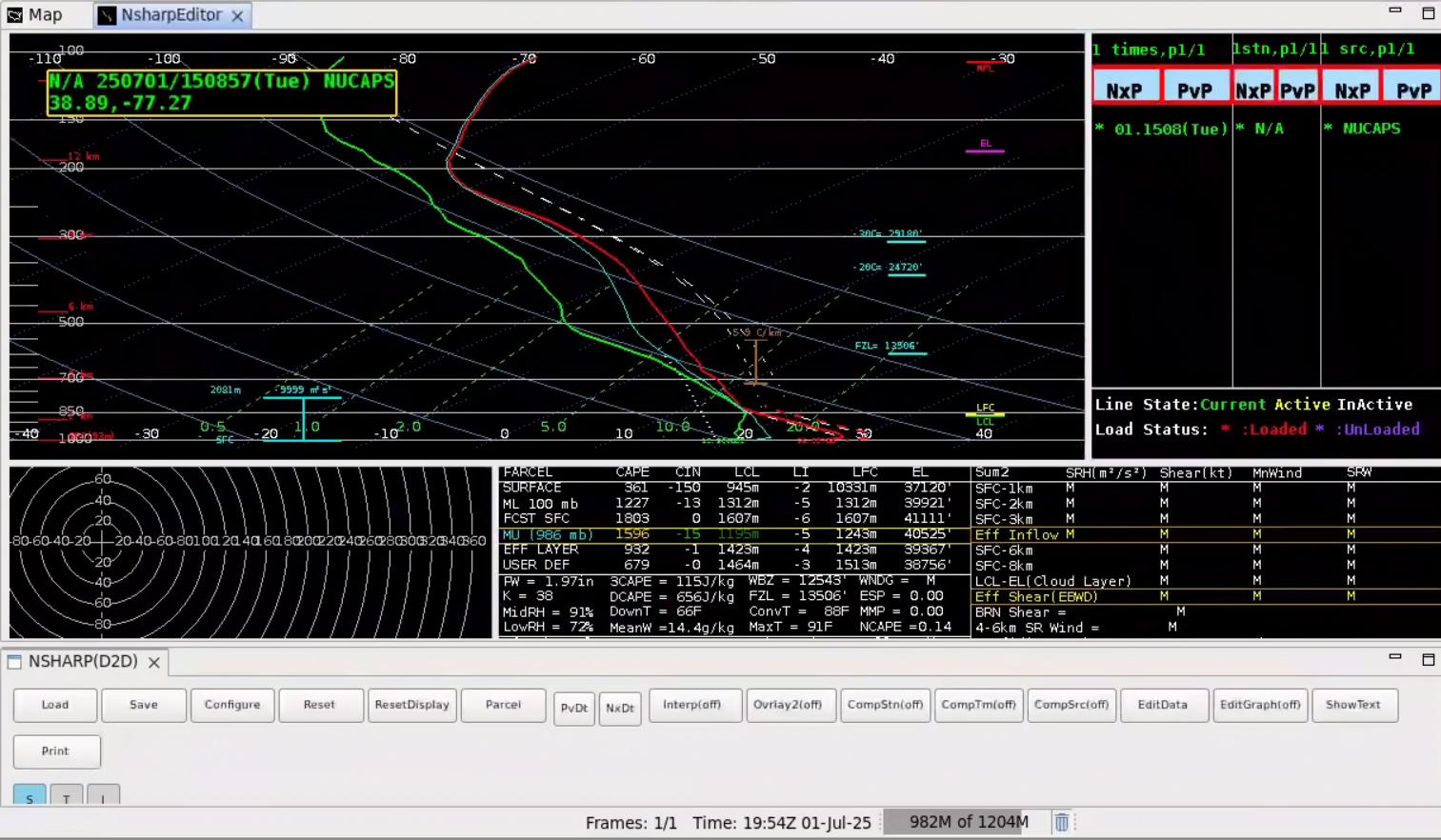Click the SFC-1km shear row
The image size is (1441, 840).
(1206, 488)
